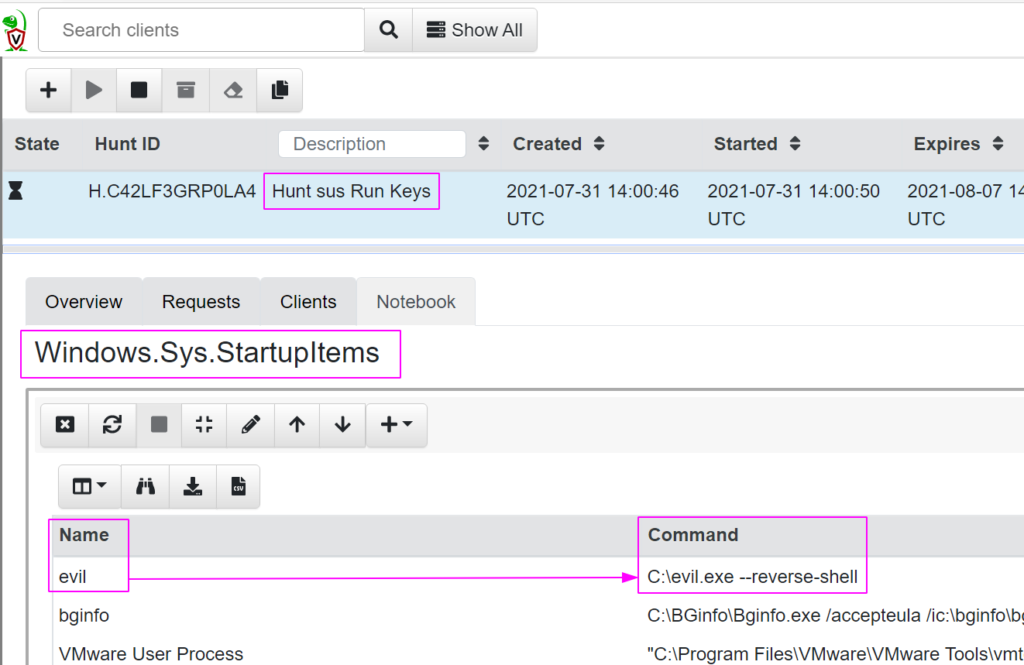Edit the notebook cell with the pencil icon
The image size is (1024, 665).
[251, 424]
